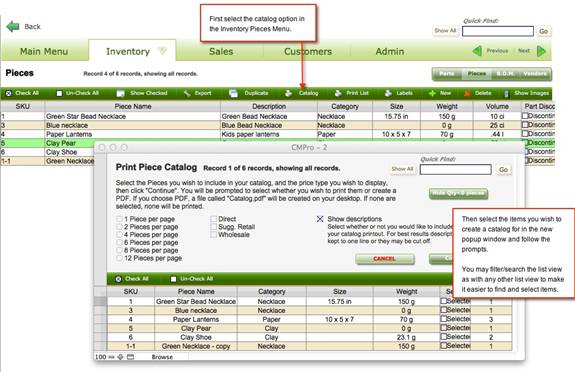Switch to the Customers tab
Image resolution: width=575 pixels, height=372 pixels.
(308, 51)
